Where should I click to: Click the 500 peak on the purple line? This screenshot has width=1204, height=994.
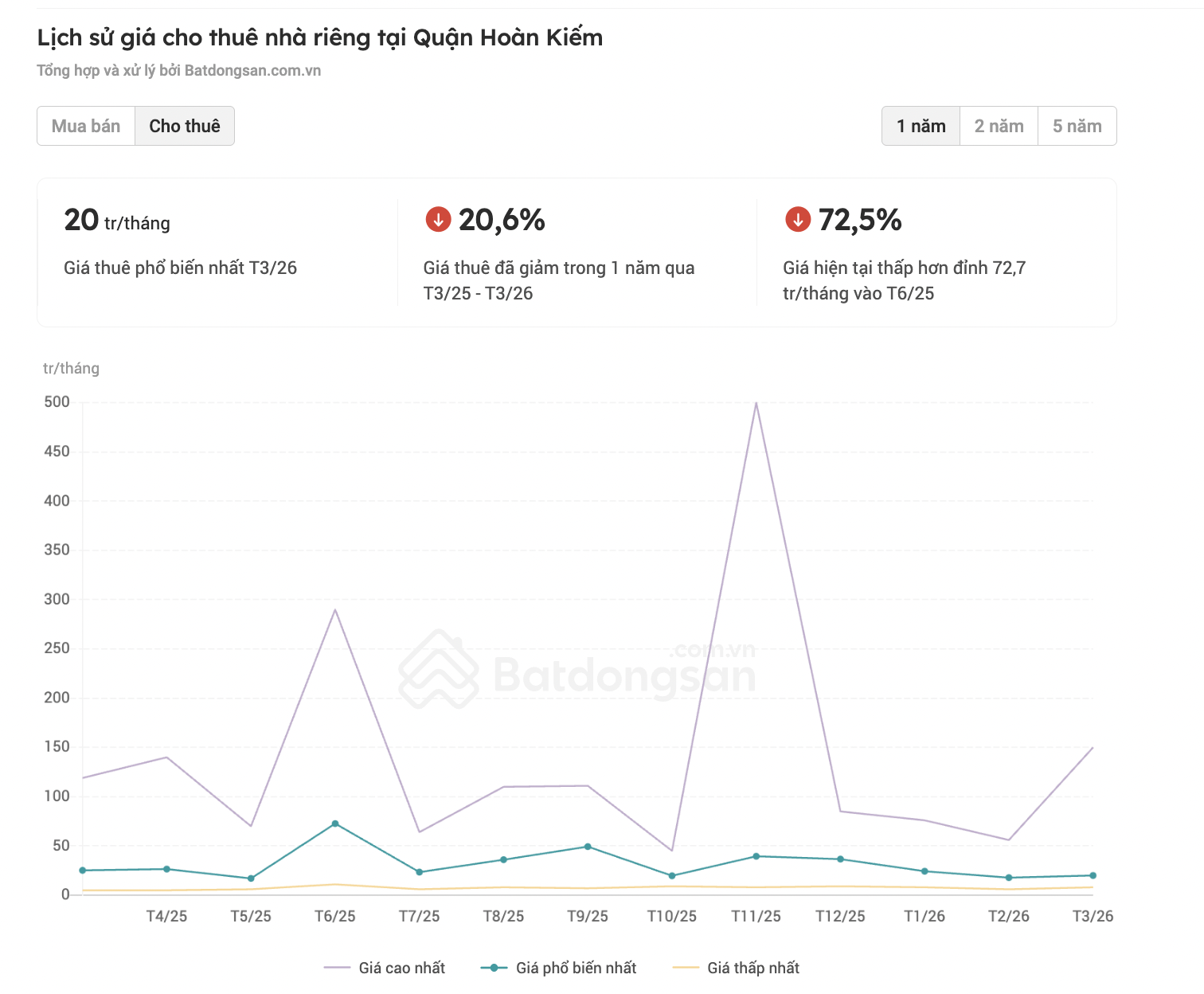pyautogui.click(x=756, y=403)
